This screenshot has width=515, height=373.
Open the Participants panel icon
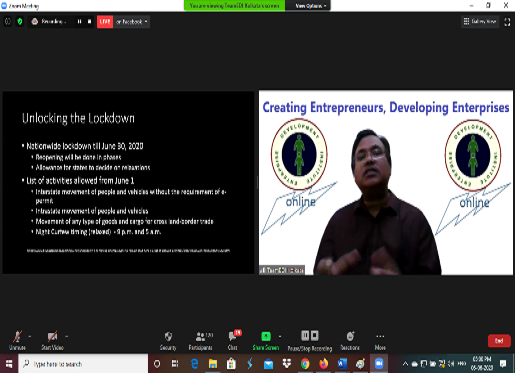[200, 336]
